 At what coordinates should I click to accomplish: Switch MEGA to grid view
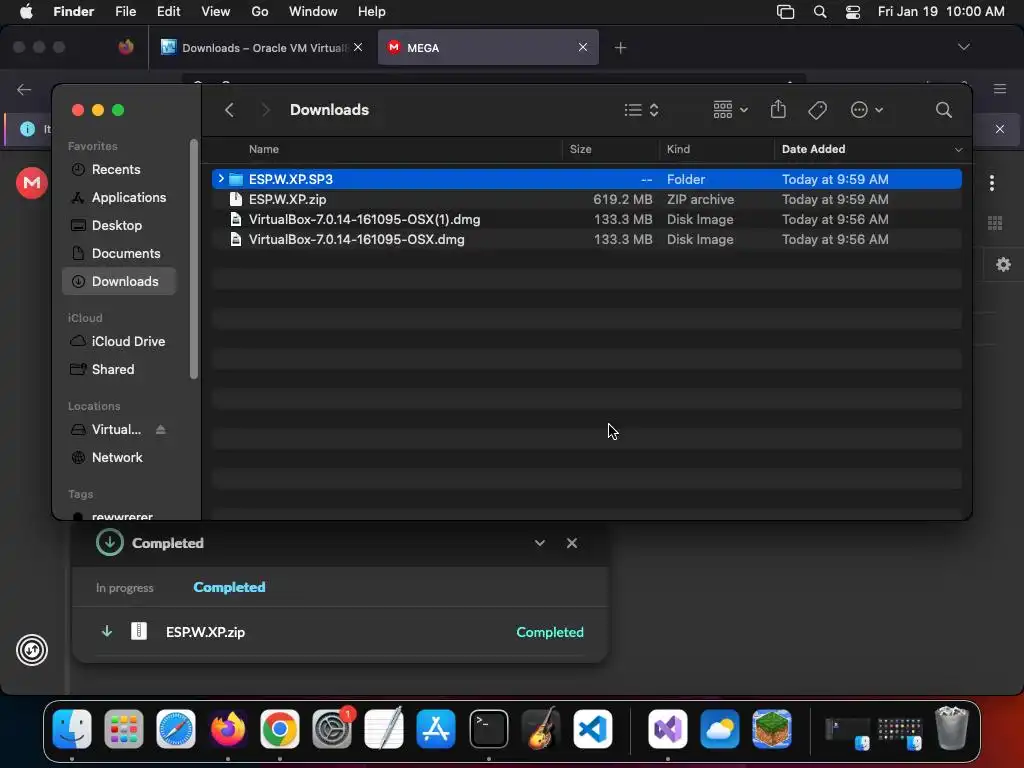[x=995, y=223]
